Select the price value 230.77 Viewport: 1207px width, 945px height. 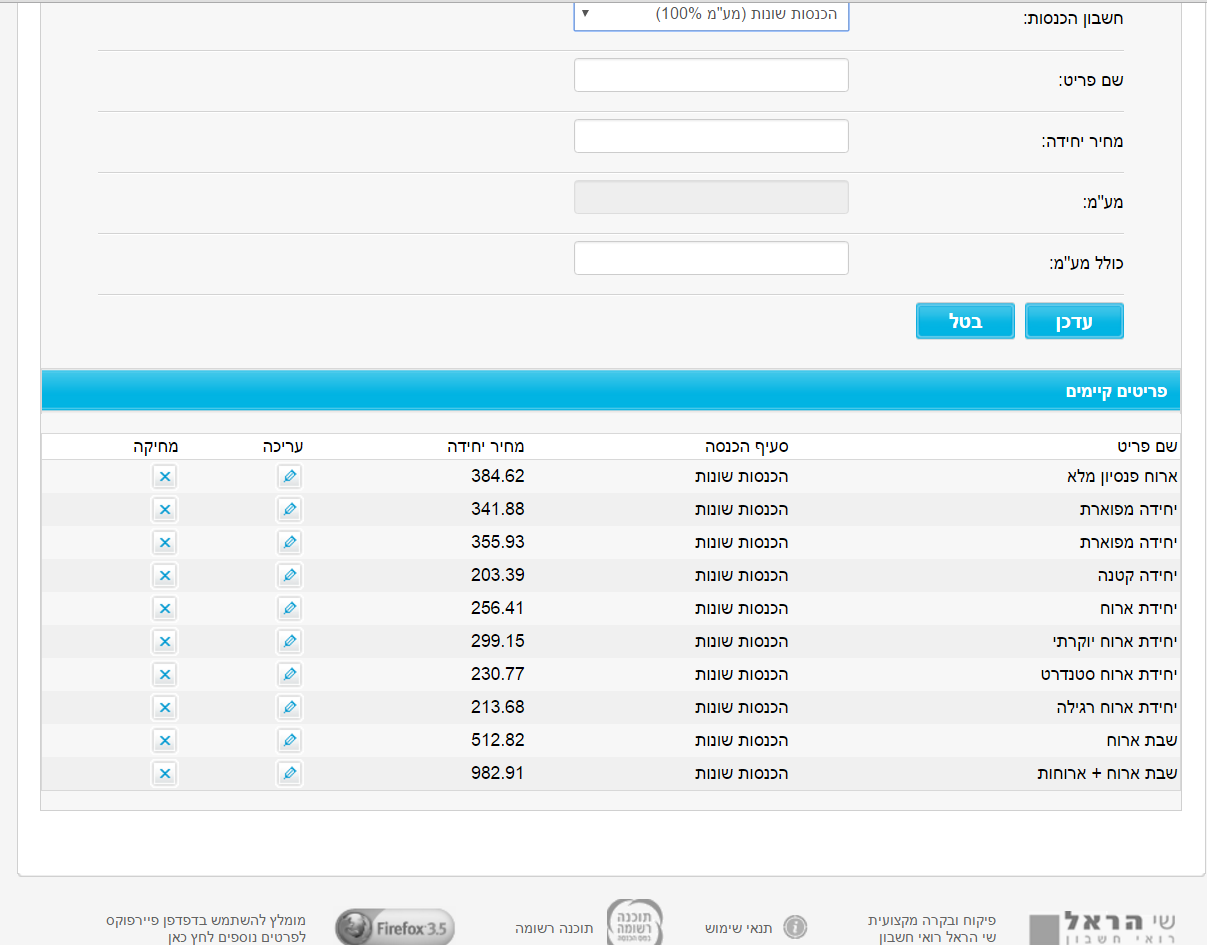498,675
